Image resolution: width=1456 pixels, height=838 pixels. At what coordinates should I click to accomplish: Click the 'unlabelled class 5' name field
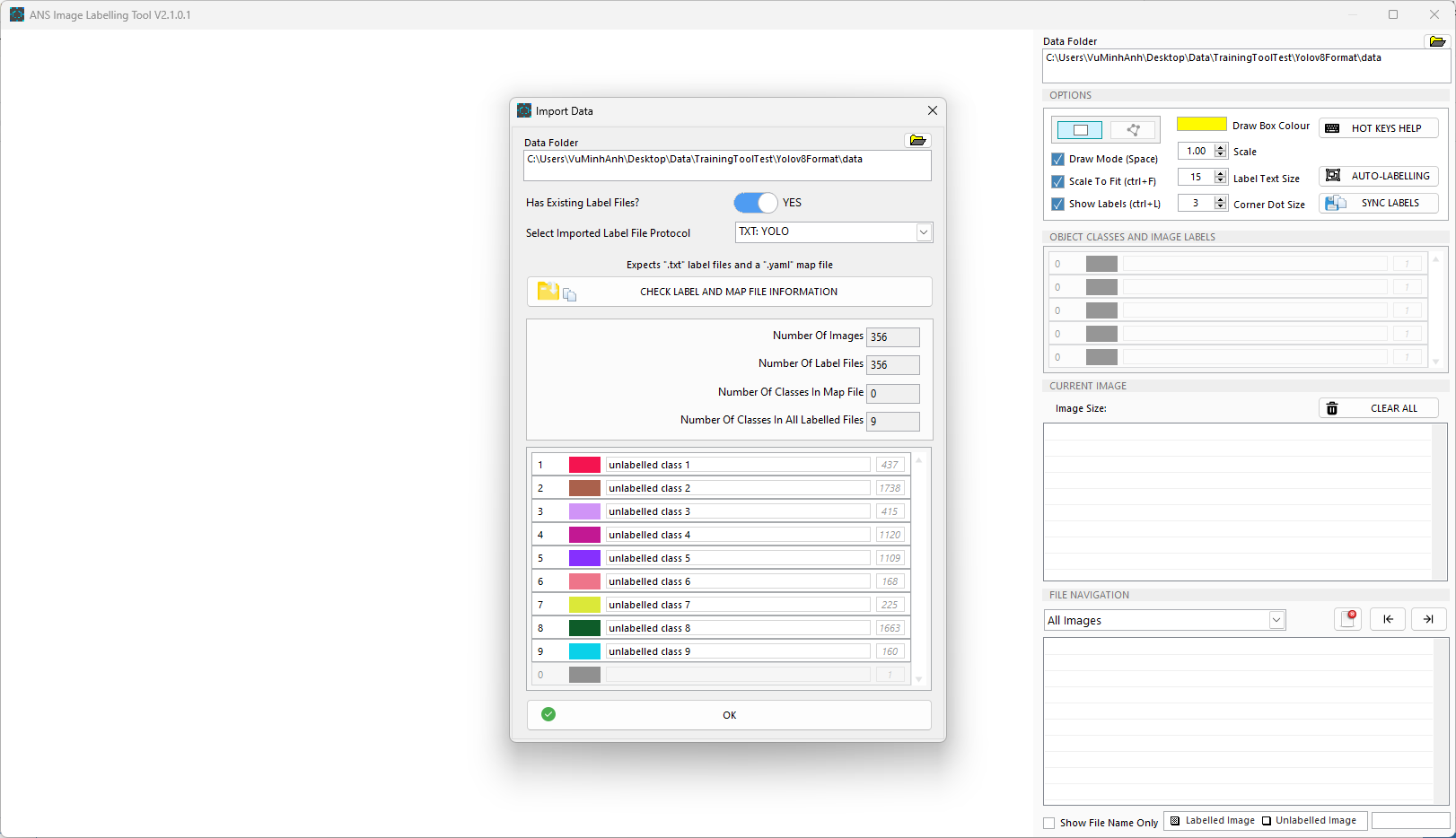pos(737,558)
